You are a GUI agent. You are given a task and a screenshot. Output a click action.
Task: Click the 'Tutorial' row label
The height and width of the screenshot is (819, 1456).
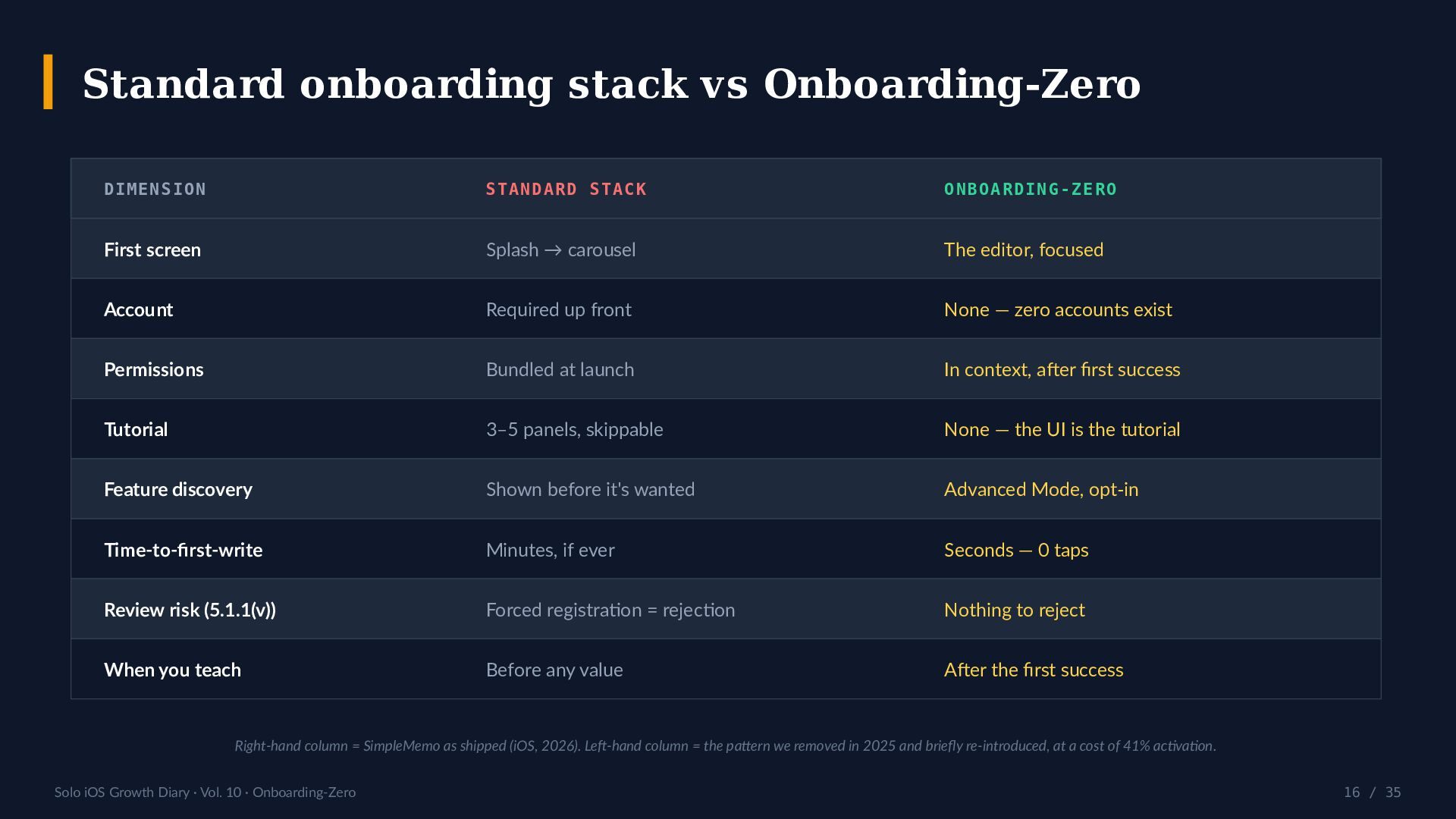[x=136, y=429]
